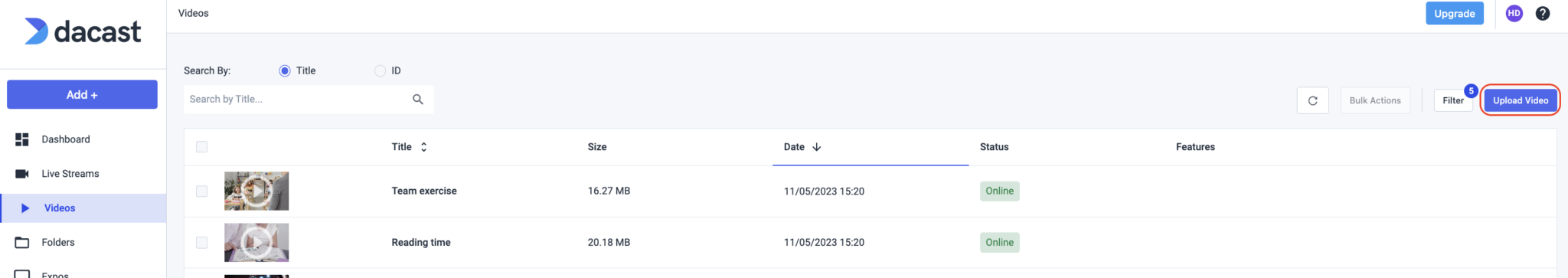The image size is (1568, 278).
Task: Open the Filter panel
Action: click(1453, 100)
